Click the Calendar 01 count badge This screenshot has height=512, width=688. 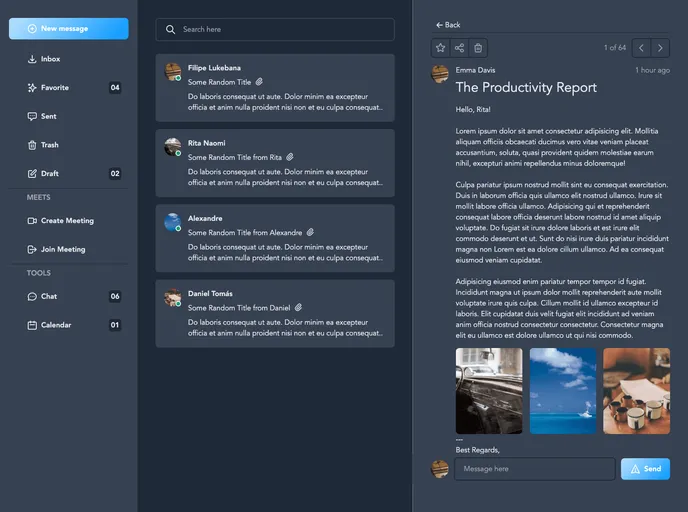115,325
